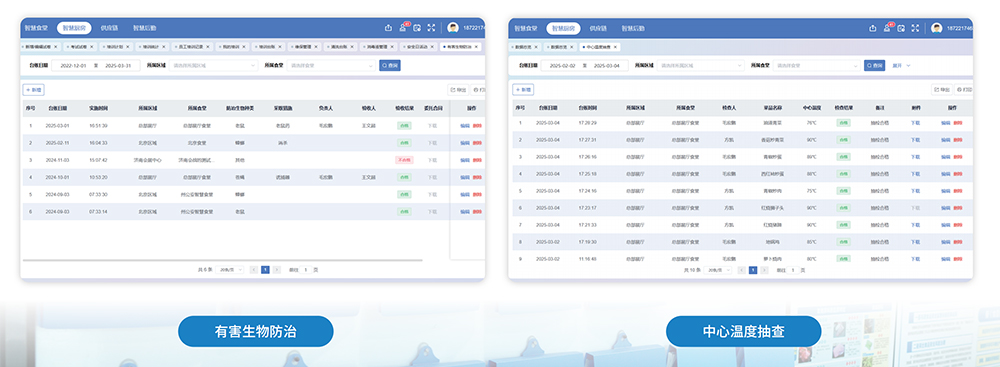The width and height of the screenshot is (1000, 367).
Task: Open 智慧食堂 menu in right window
Action: pos(526,29)
